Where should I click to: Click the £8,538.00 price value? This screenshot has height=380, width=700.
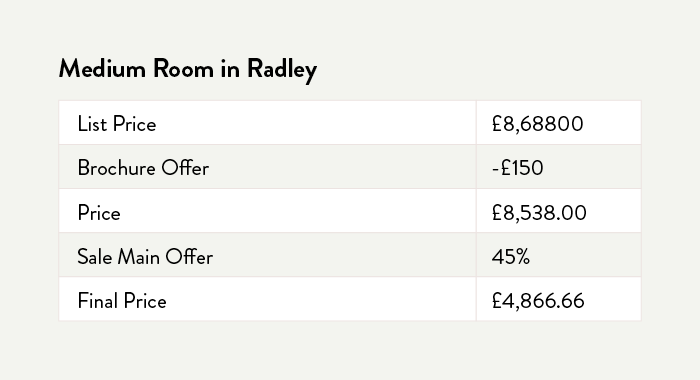539,213
